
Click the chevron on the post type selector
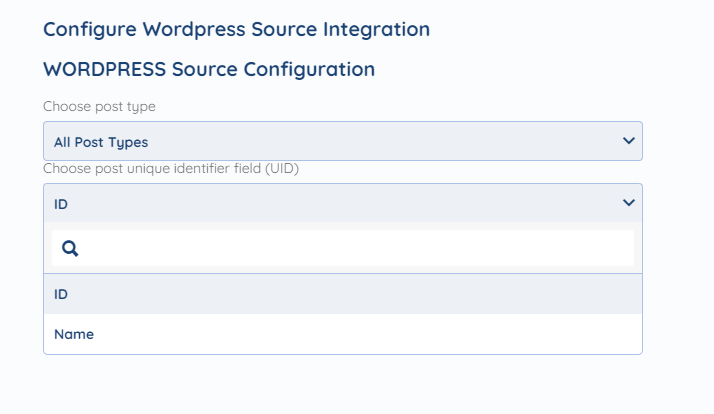[628, 141]
